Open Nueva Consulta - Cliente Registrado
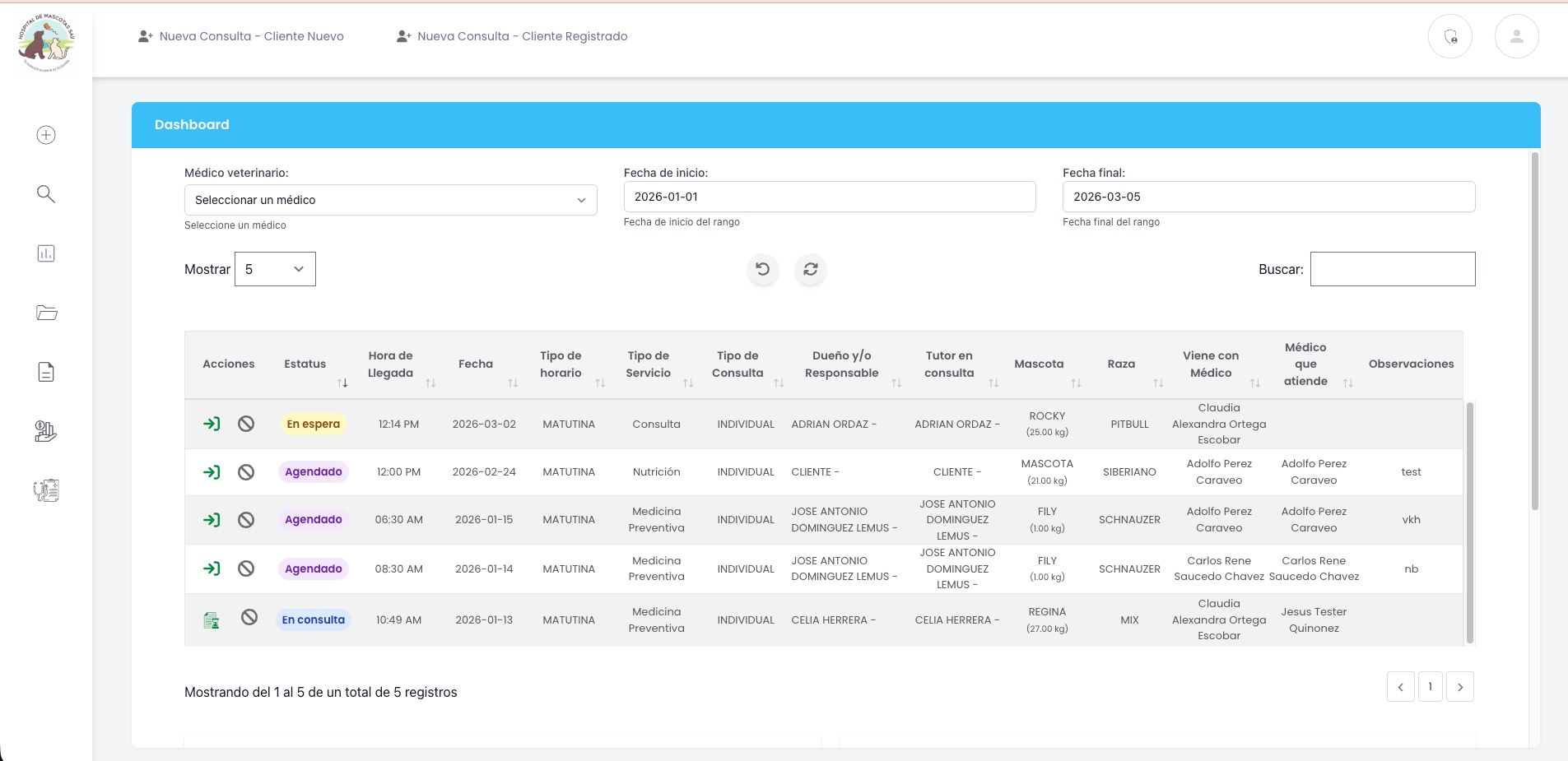 pyautogui.click(x=514, y=35)
